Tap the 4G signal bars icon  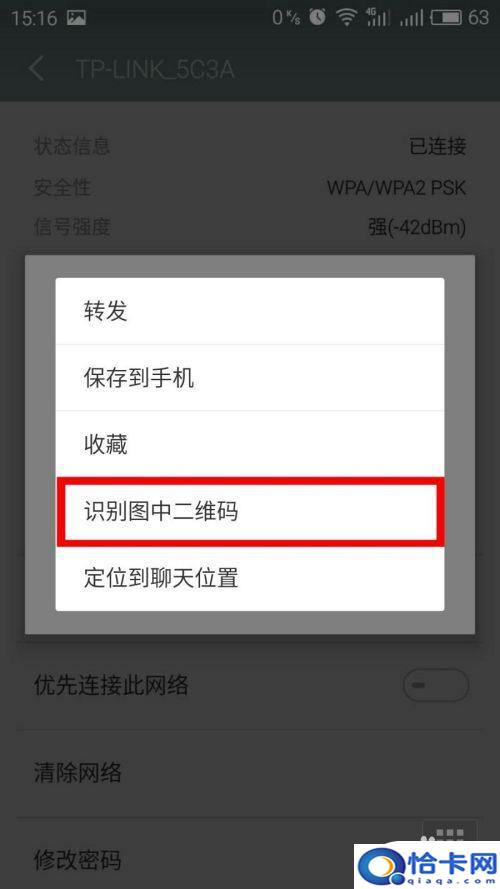(x=378, y=17)
